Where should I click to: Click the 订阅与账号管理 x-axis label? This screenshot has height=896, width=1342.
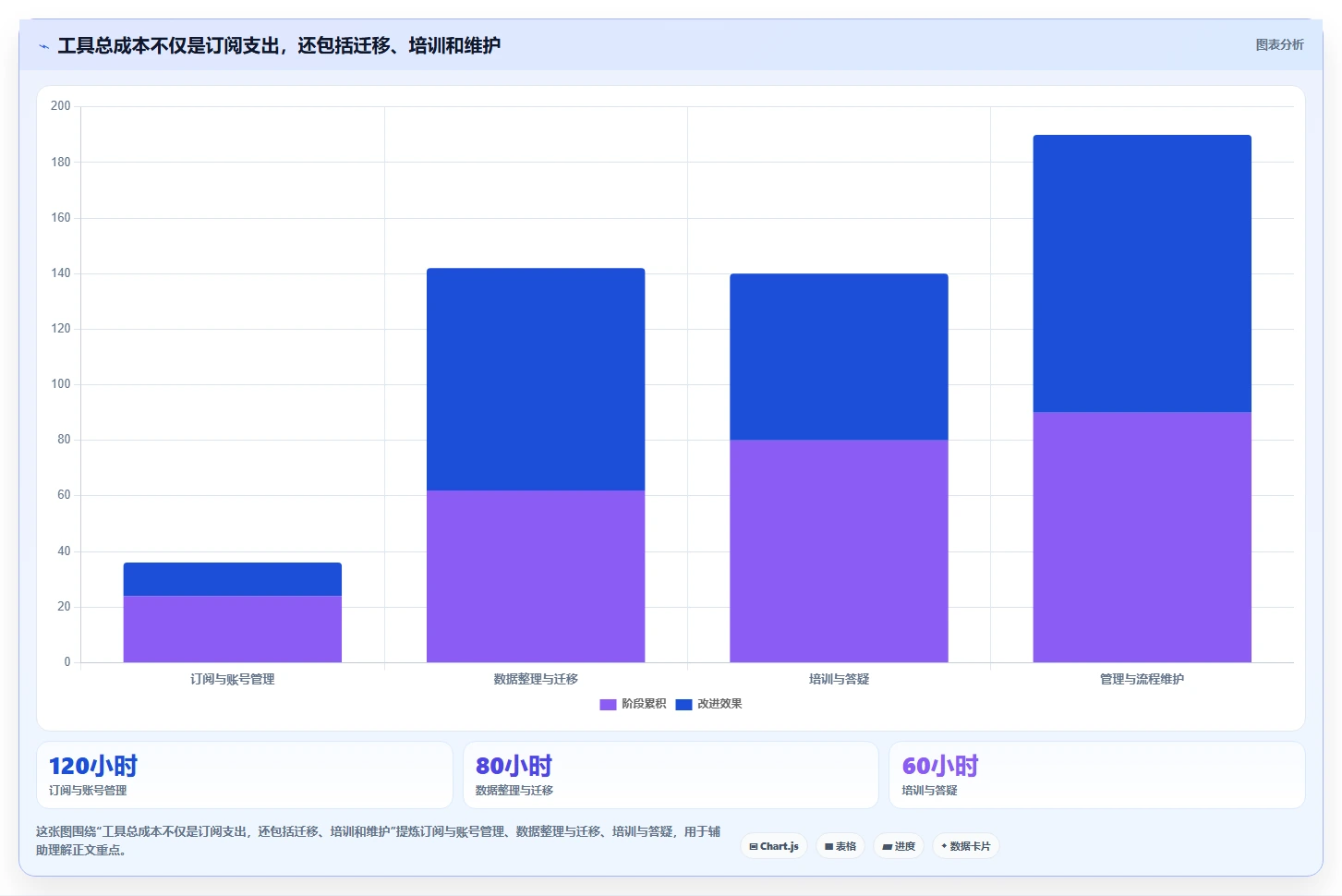tap(233, 679)
